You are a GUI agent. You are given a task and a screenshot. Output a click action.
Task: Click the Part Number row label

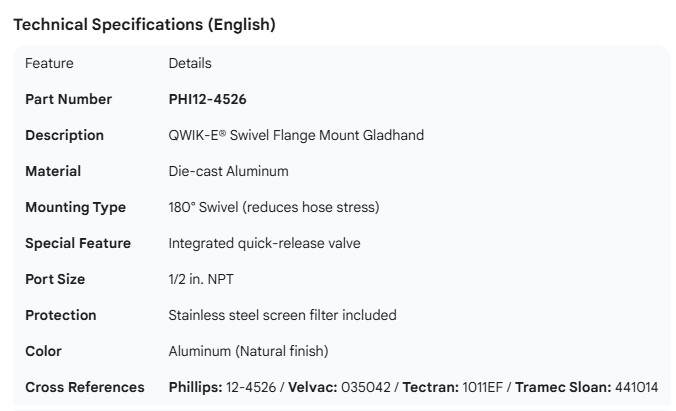68,99
